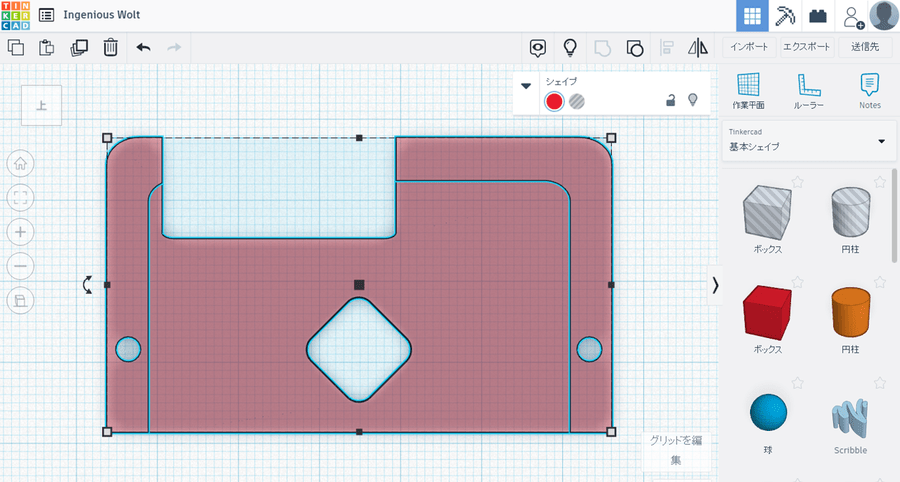Image resolution: width=900 pixels, height=482 pixels.
Task: Choose the red solid color swatch
Action: [554, 102]
